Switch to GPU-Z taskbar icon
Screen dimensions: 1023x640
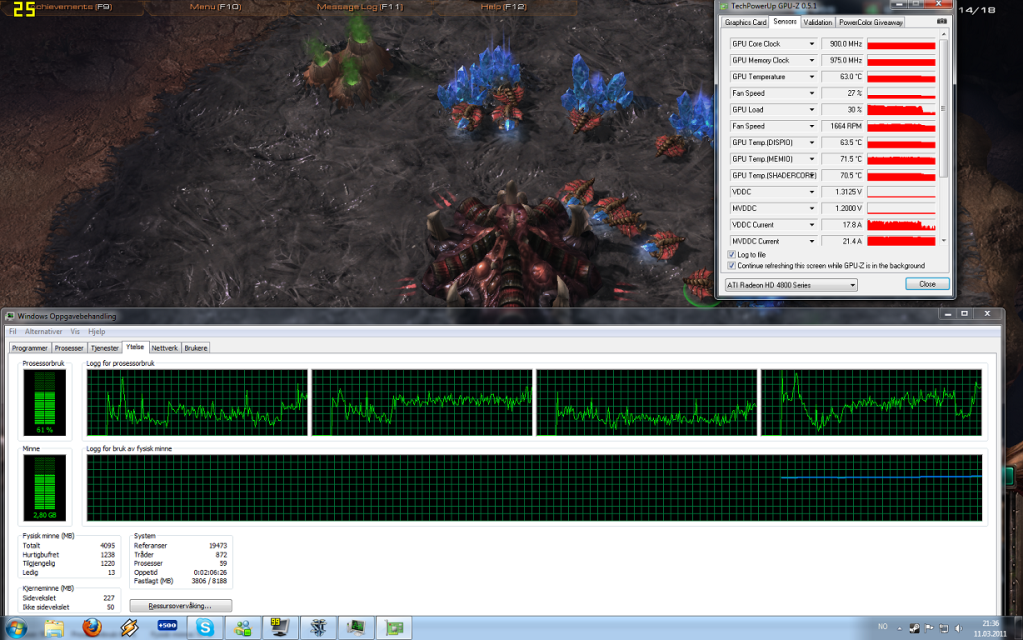(x=393, y=628)
